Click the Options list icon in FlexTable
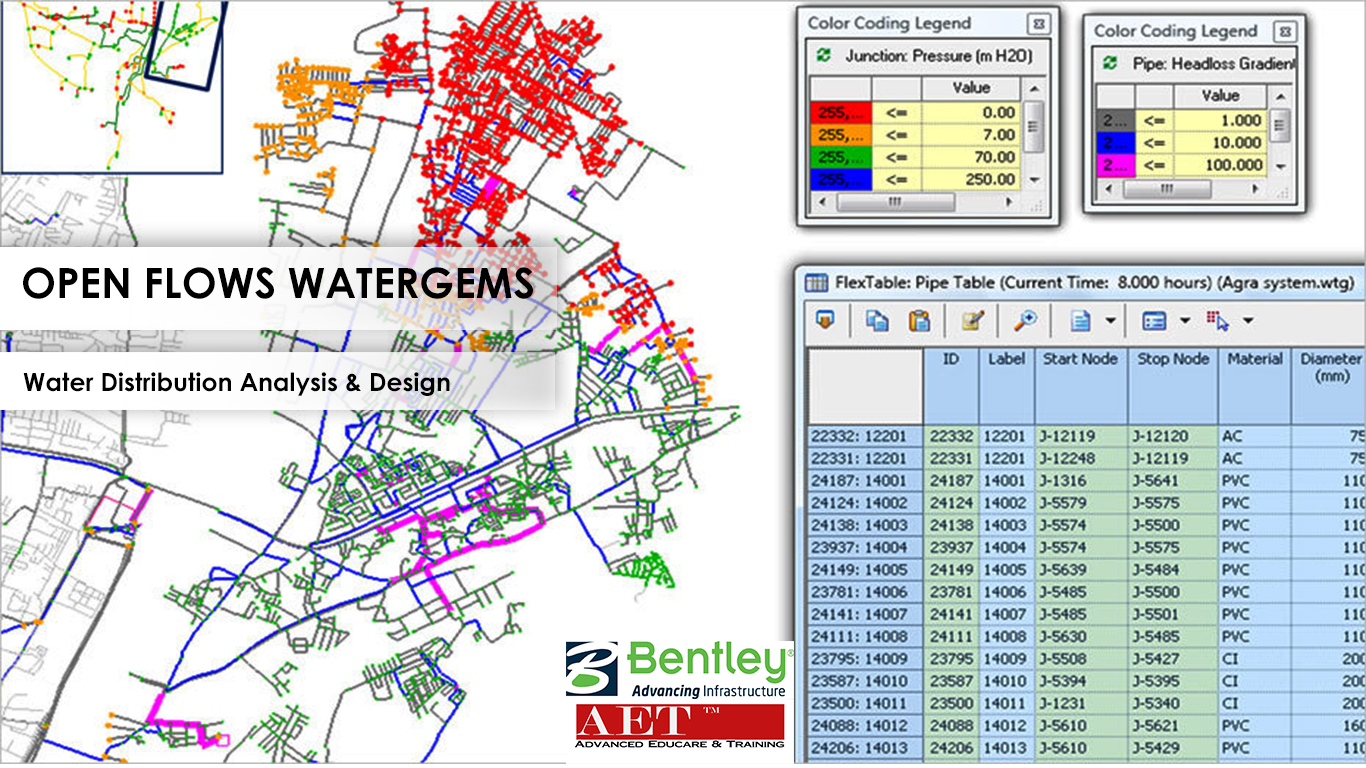1366x768 pixels. click(1154, 321)
